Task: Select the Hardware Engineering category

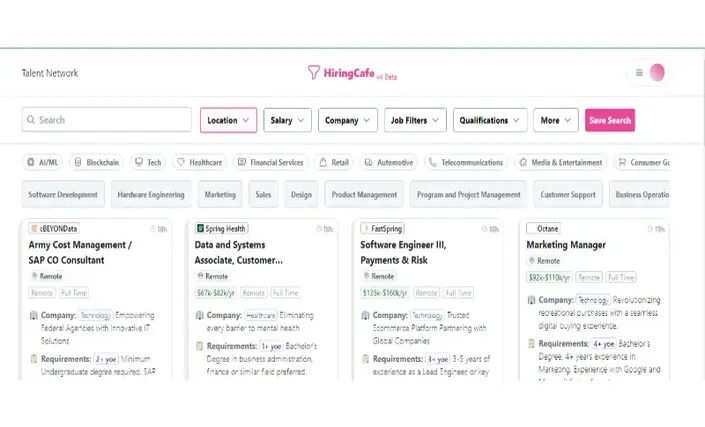Action: coord(151,194)
